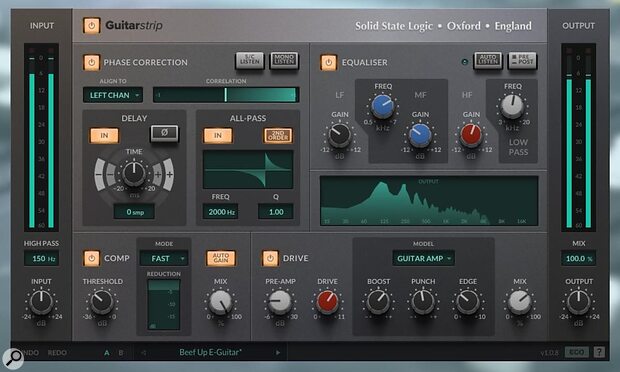Image resolution: width=620 pixels, height=372 pixels.
Task: Open the Beef Up E-Guitar preset menu
Action: coord(210,352)
